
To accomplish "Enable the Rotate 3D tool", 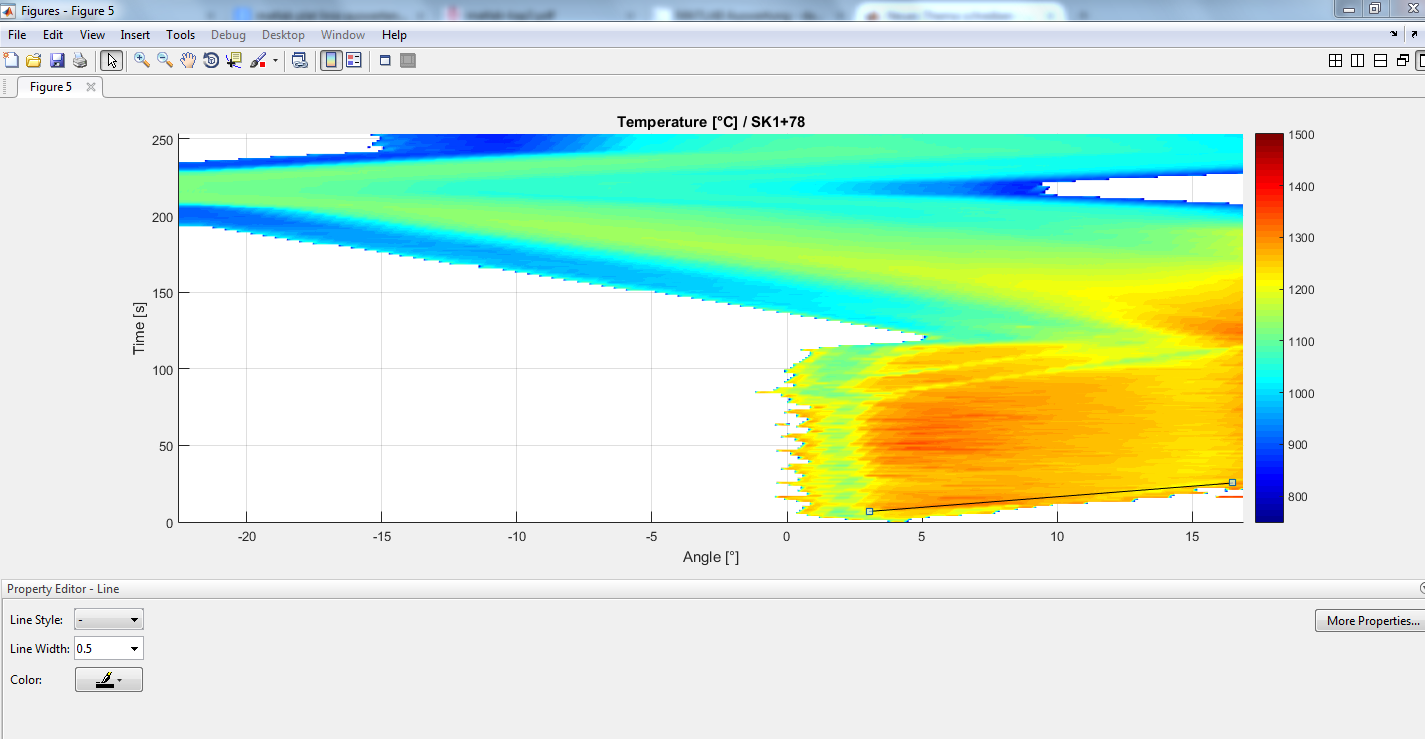I will click(211, 61).
